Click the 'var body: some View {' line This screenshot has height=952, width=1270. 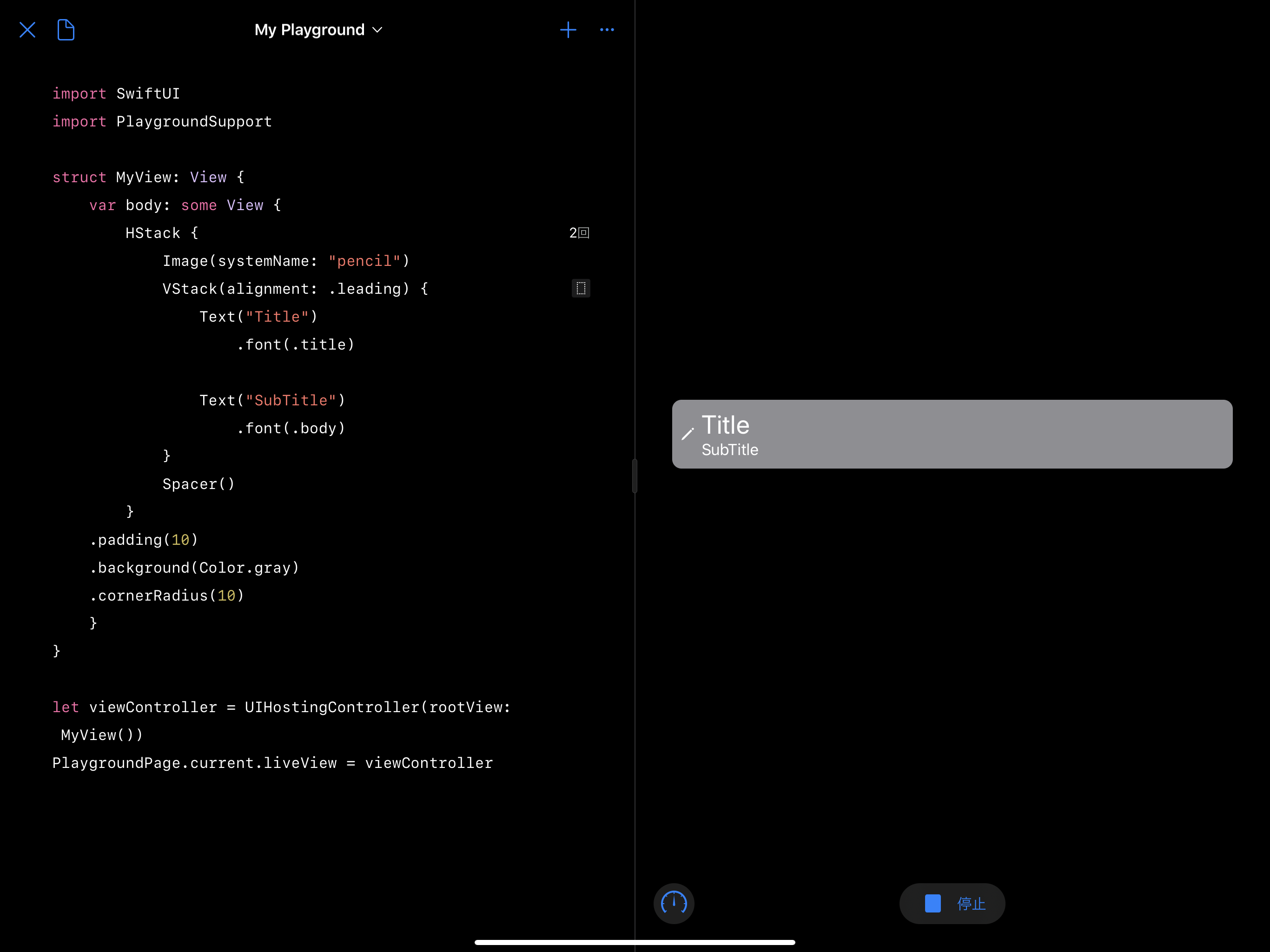(185, 205)
